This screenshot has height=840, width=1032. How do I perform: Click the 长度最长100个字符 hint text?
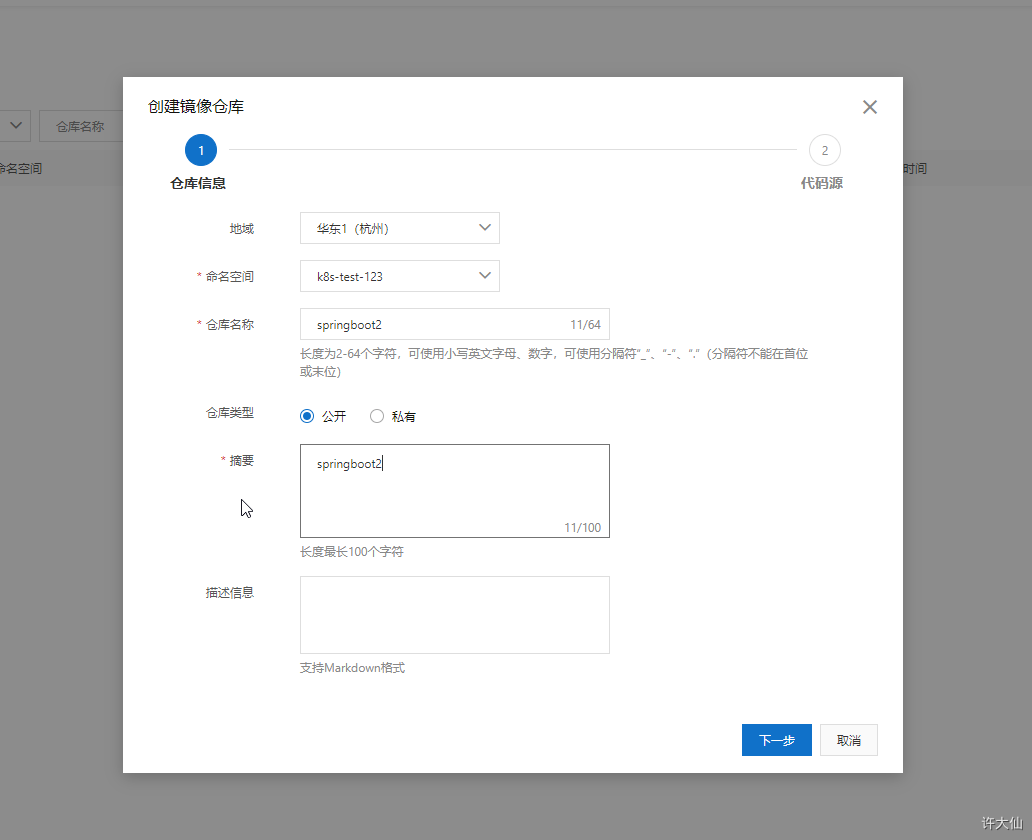pos(351,552)
